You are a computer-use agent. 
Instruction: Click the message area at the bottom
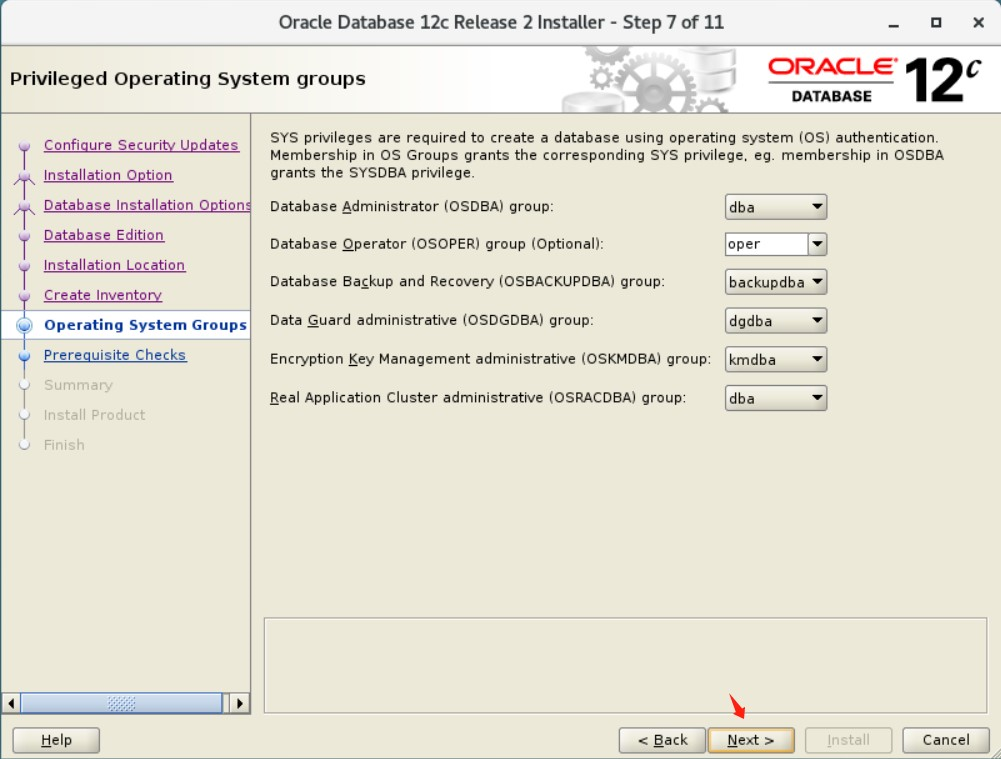(x=626, y=665)
